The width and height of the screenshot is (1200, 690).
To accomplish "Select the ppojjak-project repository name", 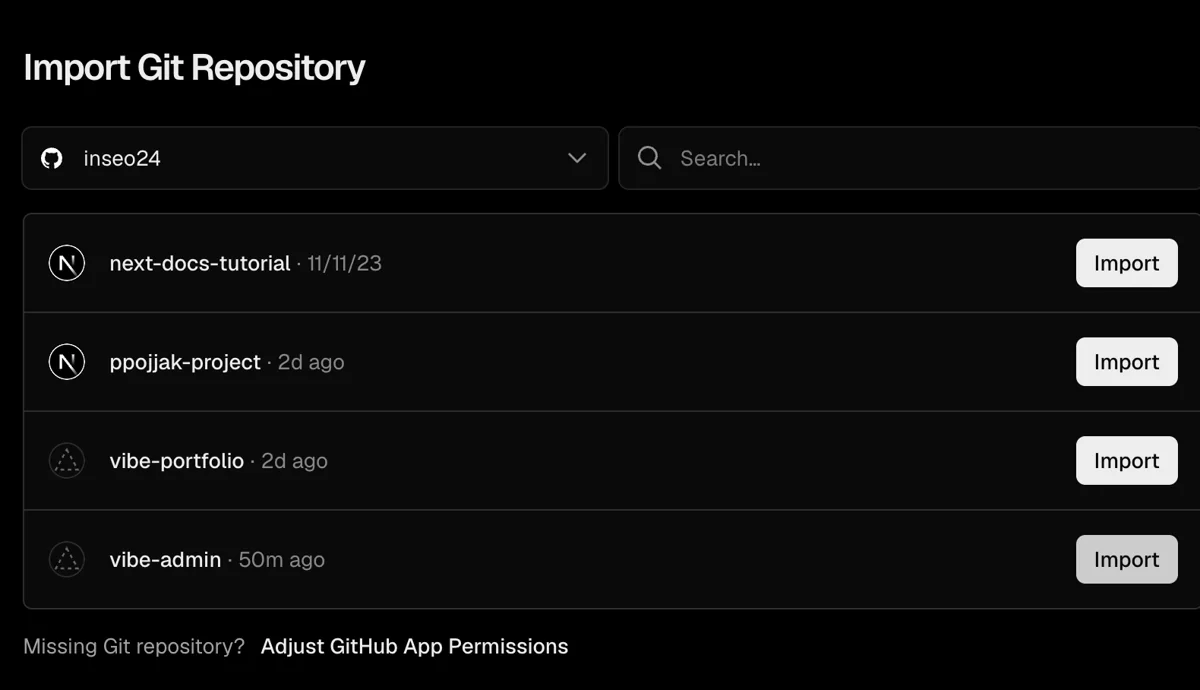I will pos(185,362).
